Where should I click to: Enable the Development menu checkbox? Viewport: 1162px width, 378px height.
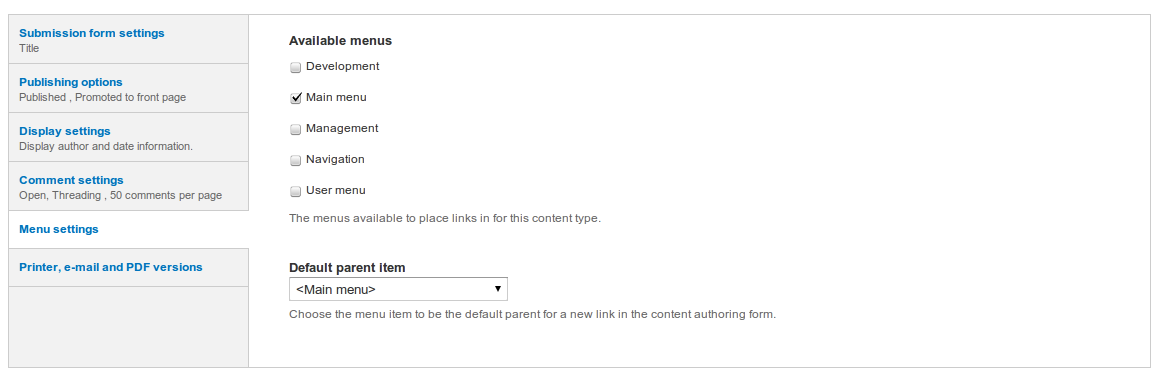(296, 67)
